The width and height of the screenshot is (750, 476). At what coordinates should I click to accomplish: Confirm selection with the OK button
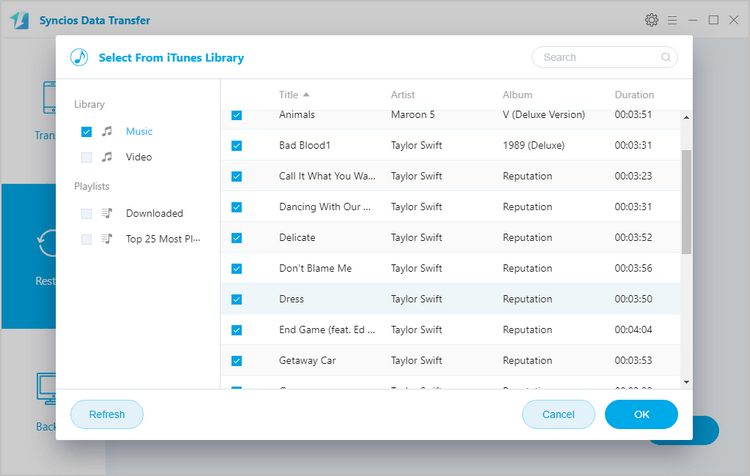tap(641, 414)
